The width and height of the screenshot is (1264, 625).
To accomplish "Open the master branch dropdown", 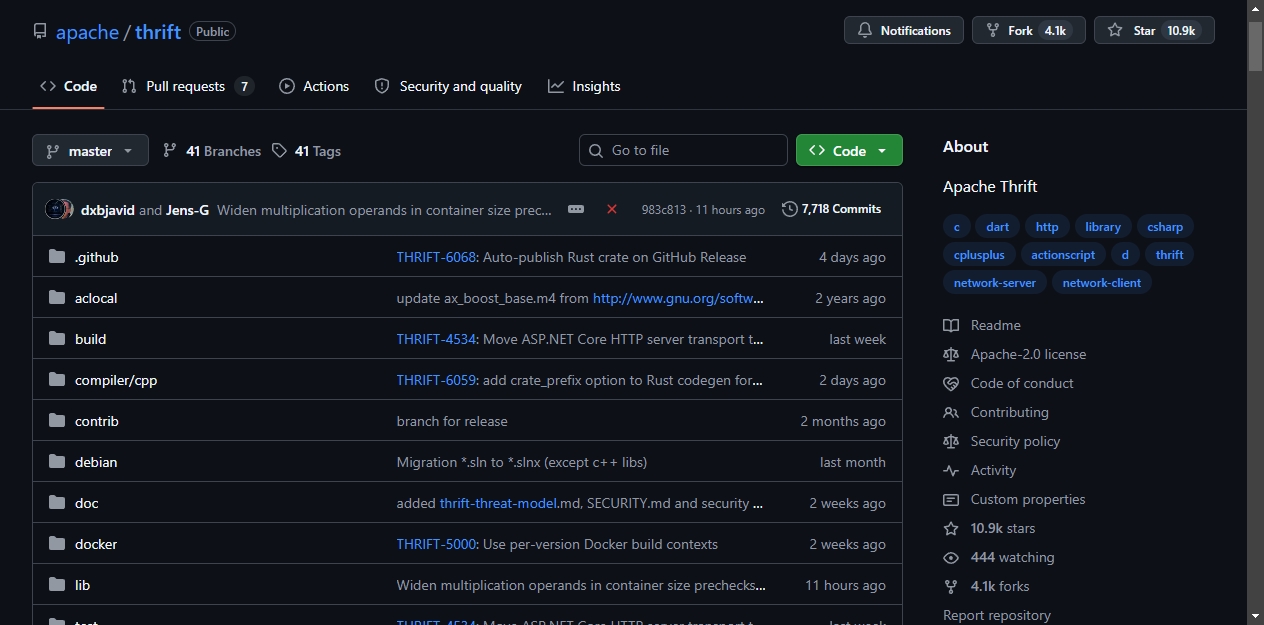I will pos(90,150).
